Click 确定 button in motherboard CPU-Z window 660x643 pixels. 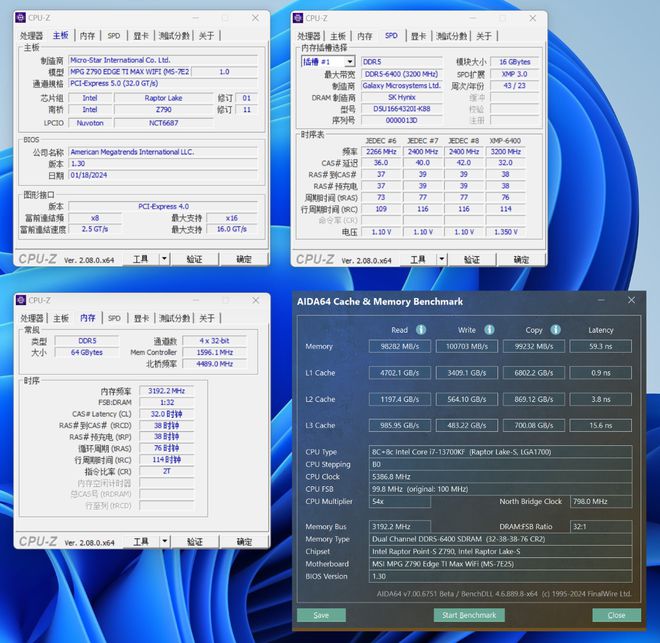(x=244, y=259)
